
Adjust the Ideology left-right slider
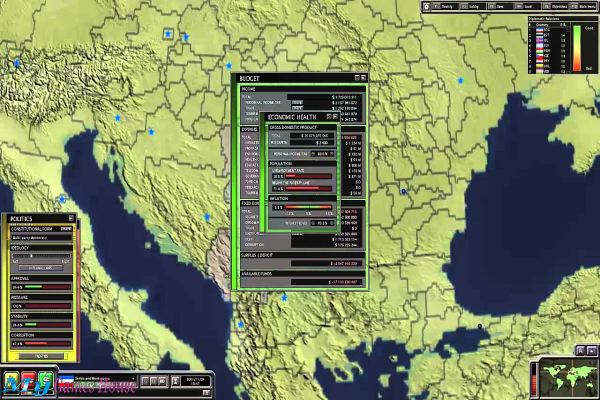coord(41,255)
